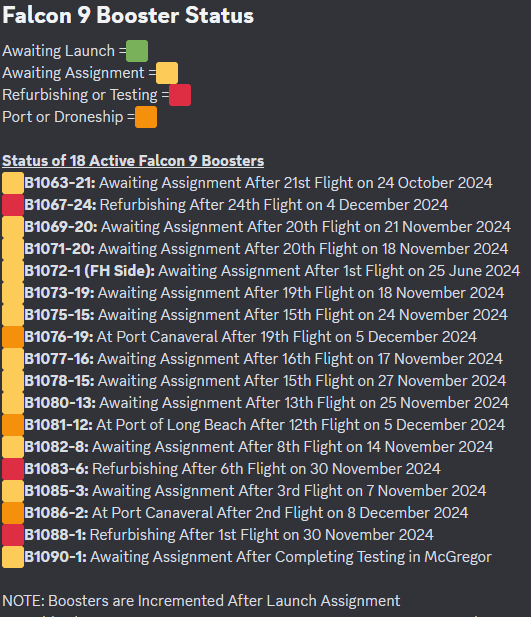Viewport: 531px width, 617px height.
Task: Click the Falcon 9 Booster Status heading
Action: tap(128, 15)
